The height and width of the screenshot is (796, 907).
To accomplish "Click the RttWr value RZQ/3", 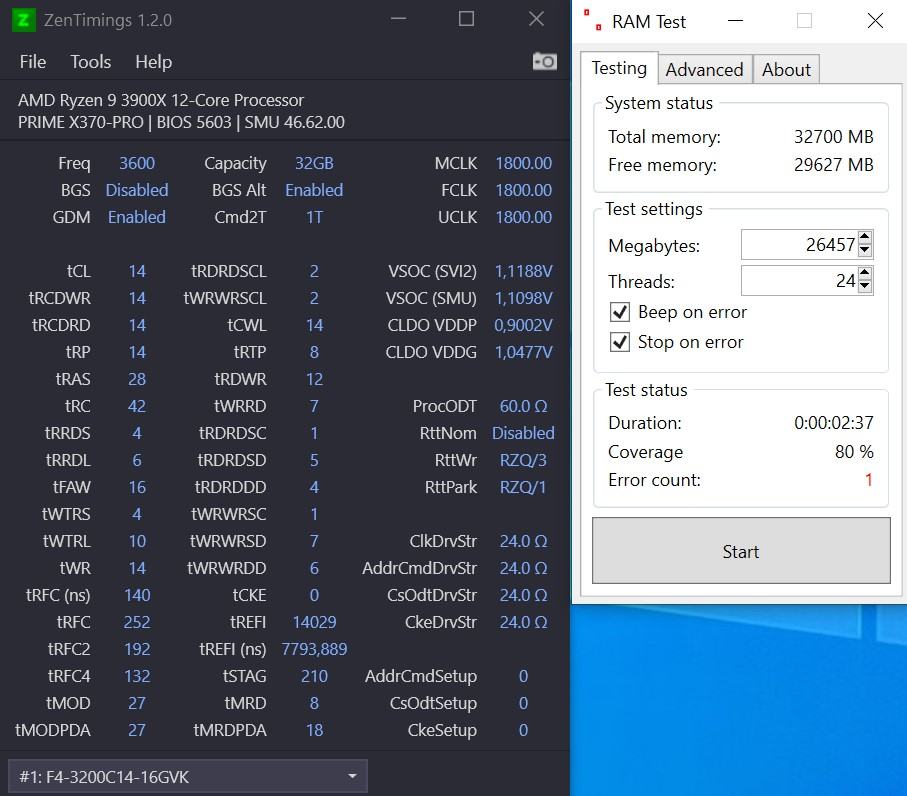I will (x=523, y=460).
